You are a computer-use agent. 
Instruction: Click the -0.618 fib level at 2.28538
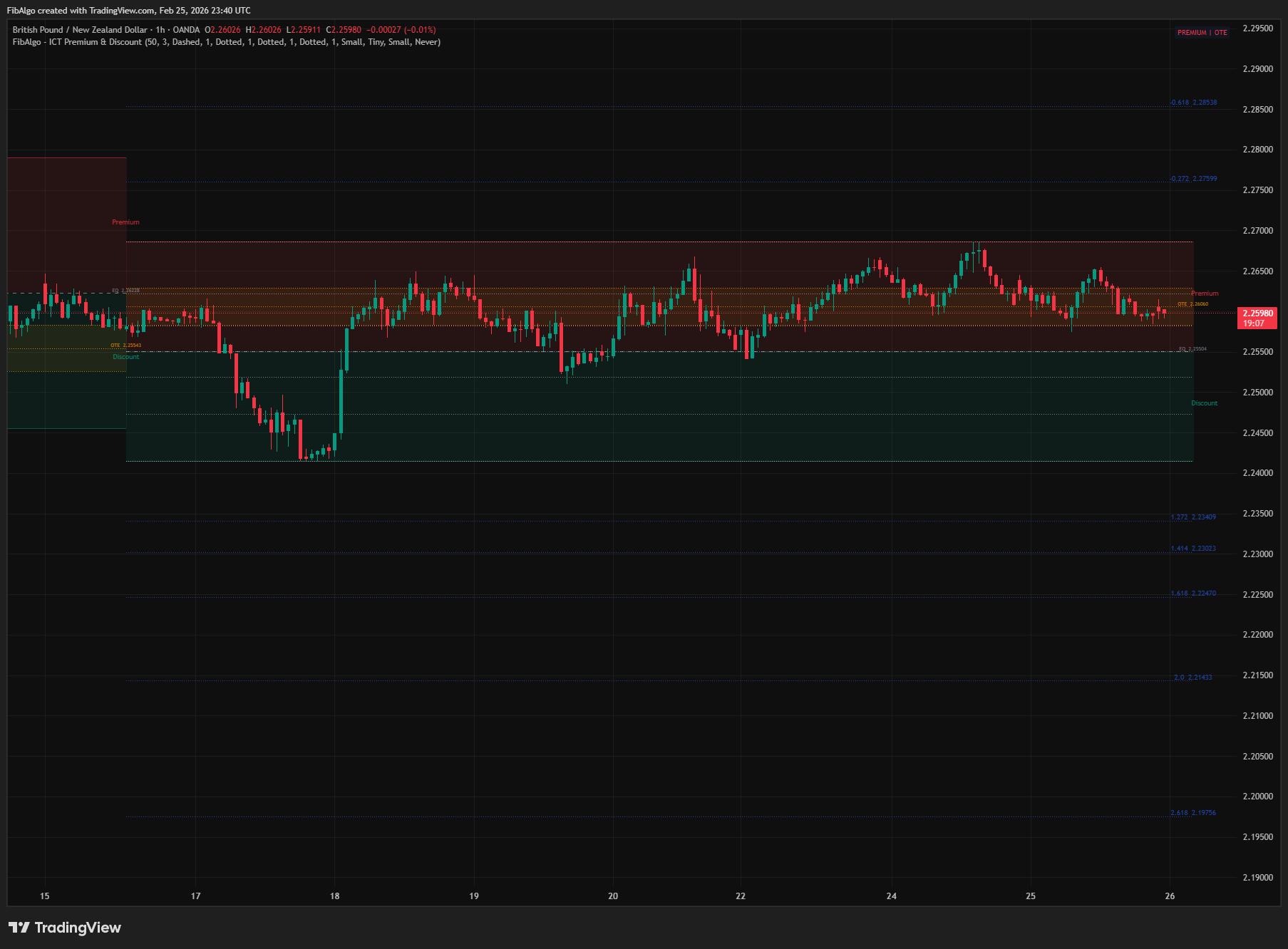coord(1194,102)
